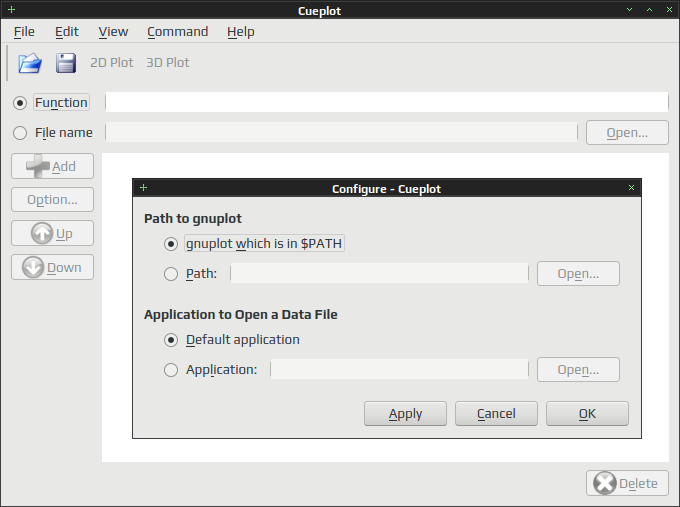This screenshot has height=507, width=680.
Task: Click Open... beside File name field
Action: (628, 133)
